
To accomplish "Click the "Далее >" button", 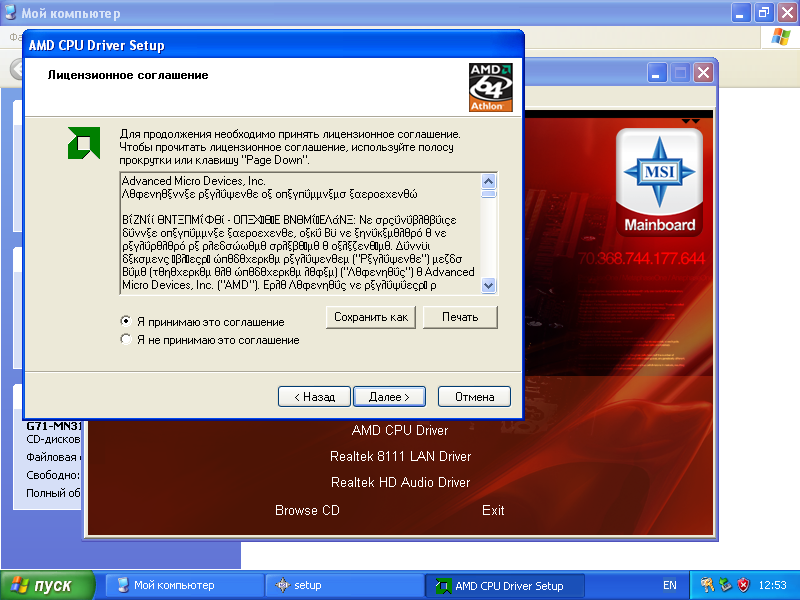I will coord(389,396).
